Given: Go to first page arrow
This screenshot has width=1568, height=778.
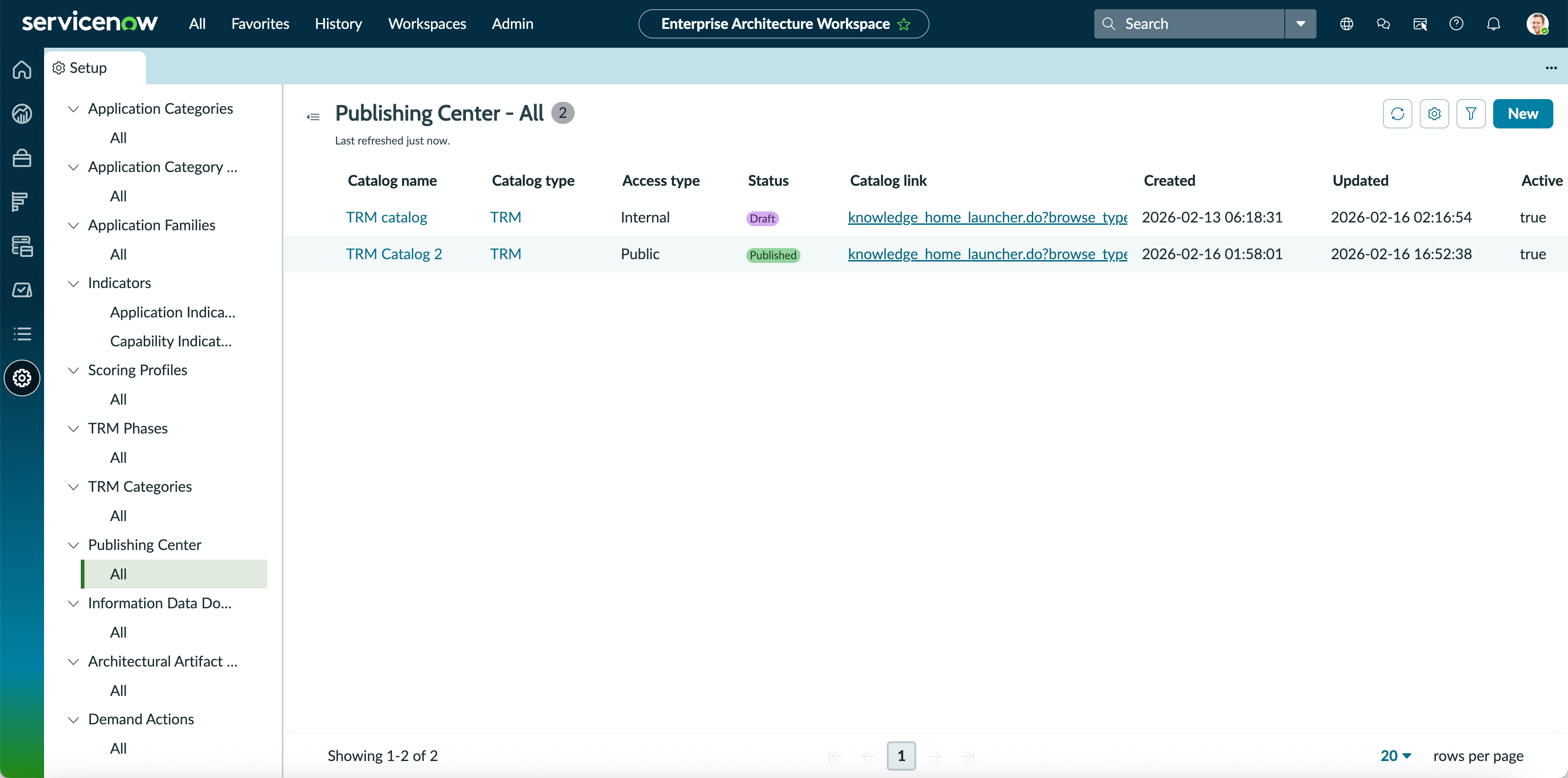Looking at the screenshot, I should coord(835,756).
